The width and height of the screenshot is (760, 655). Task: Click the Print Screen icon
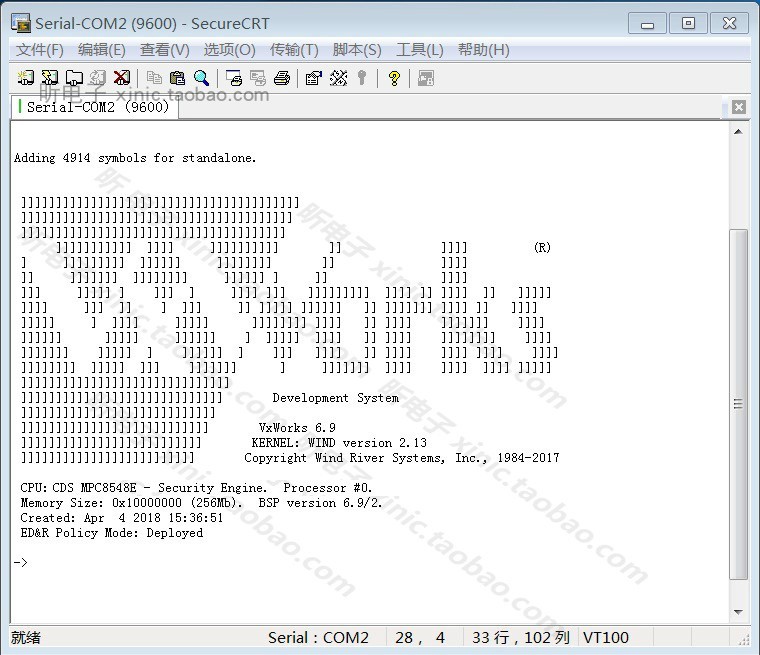tap(234, 78)
